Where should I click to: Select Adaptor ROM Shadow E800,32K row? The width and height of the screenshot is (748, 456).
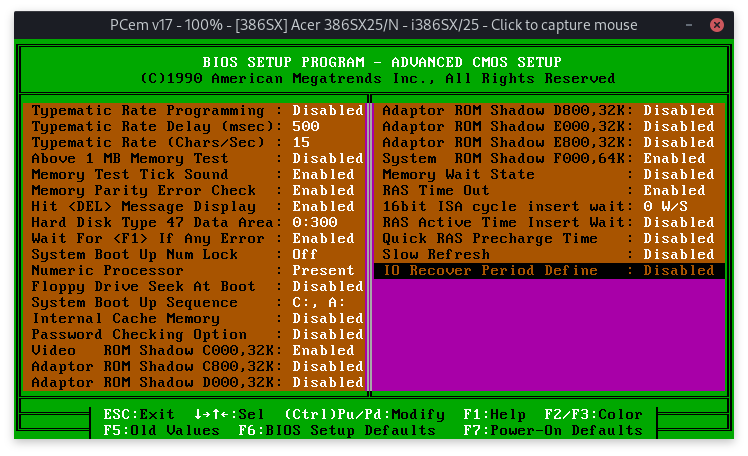549,143
